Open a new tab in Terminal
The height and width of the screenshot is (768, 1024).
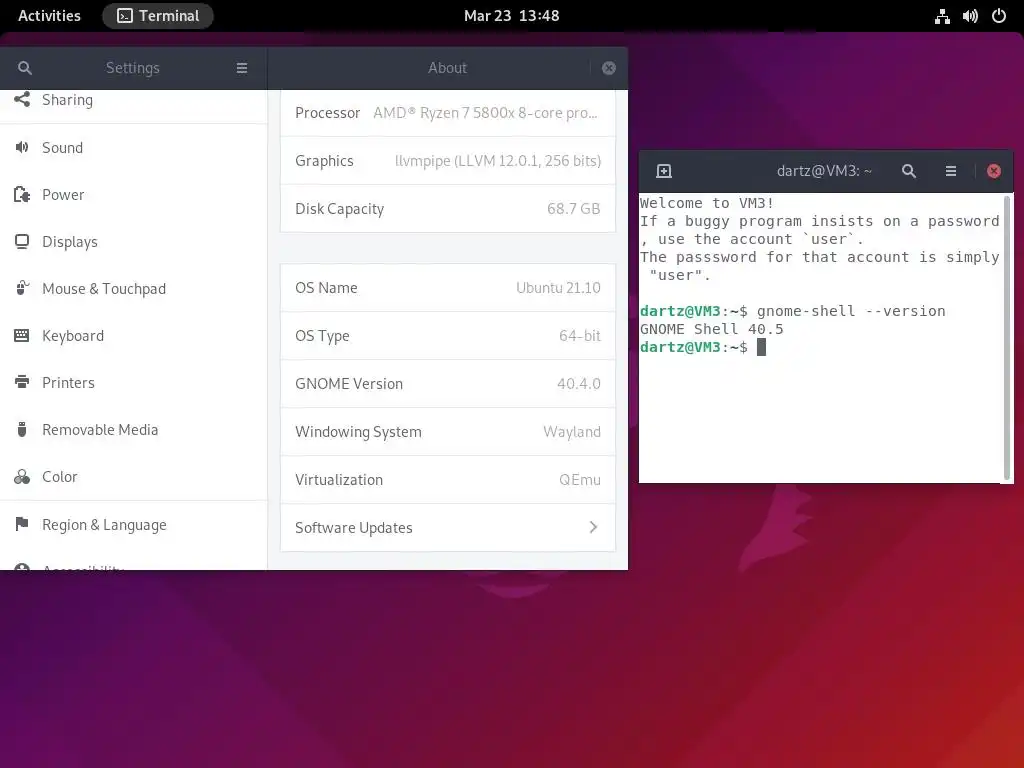(x=664, y=171)
